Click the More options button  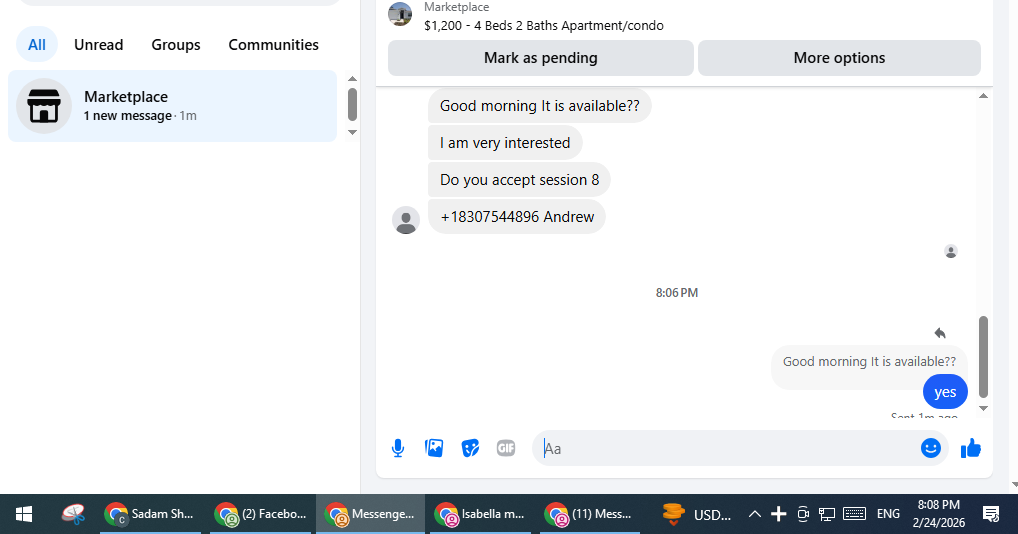click(839, 58)
